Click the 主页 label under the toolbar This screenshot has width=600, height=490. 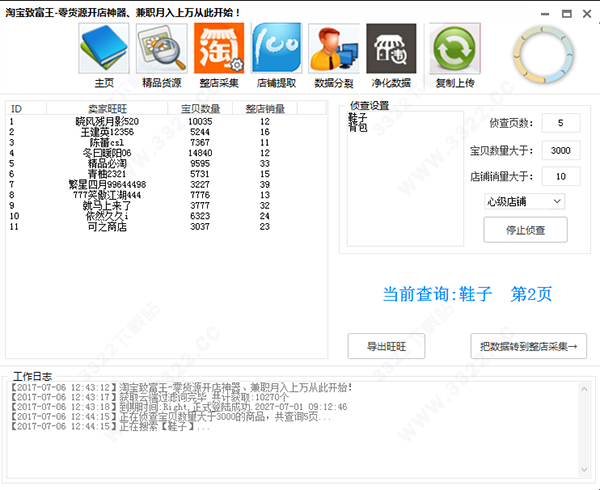104,83
